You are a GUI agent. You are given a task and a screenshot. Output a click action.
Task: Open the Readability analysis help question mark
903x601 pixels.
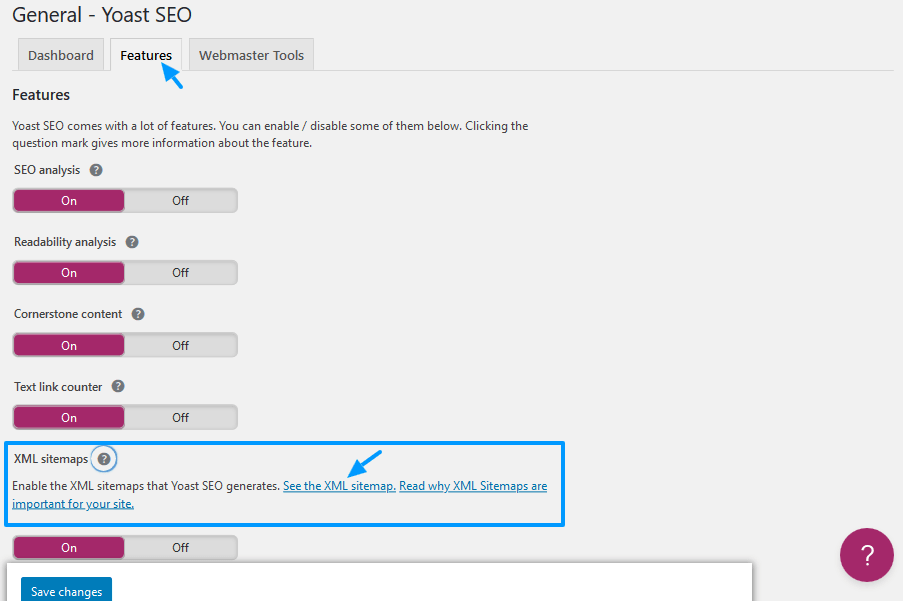[132, 242]
